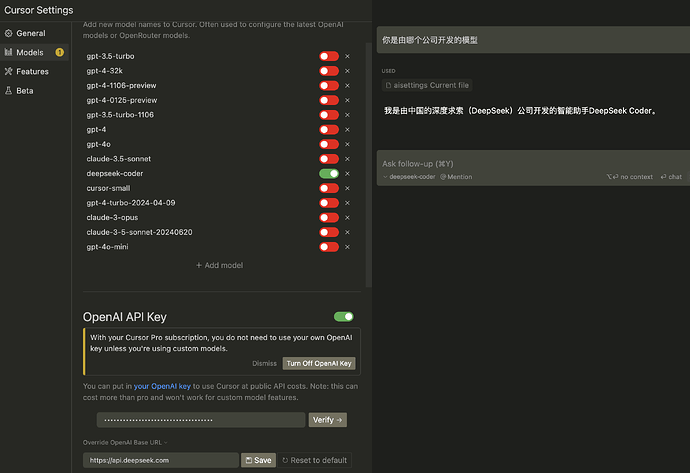The image size is (690, 473).
Task: Click the DeepSeek Coder reply text
Action: [x=520, y=111]
